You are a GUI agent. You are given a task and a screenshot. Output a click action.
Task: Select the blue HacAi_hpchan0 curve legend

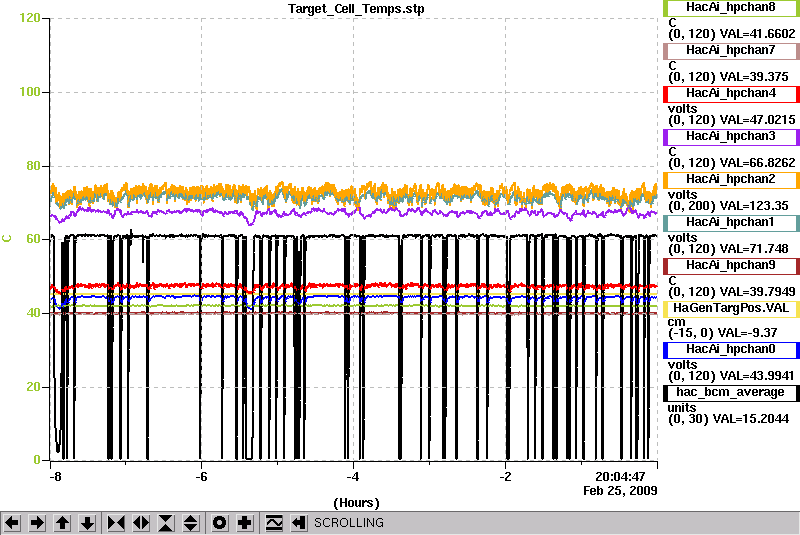(x=731, y=350)
